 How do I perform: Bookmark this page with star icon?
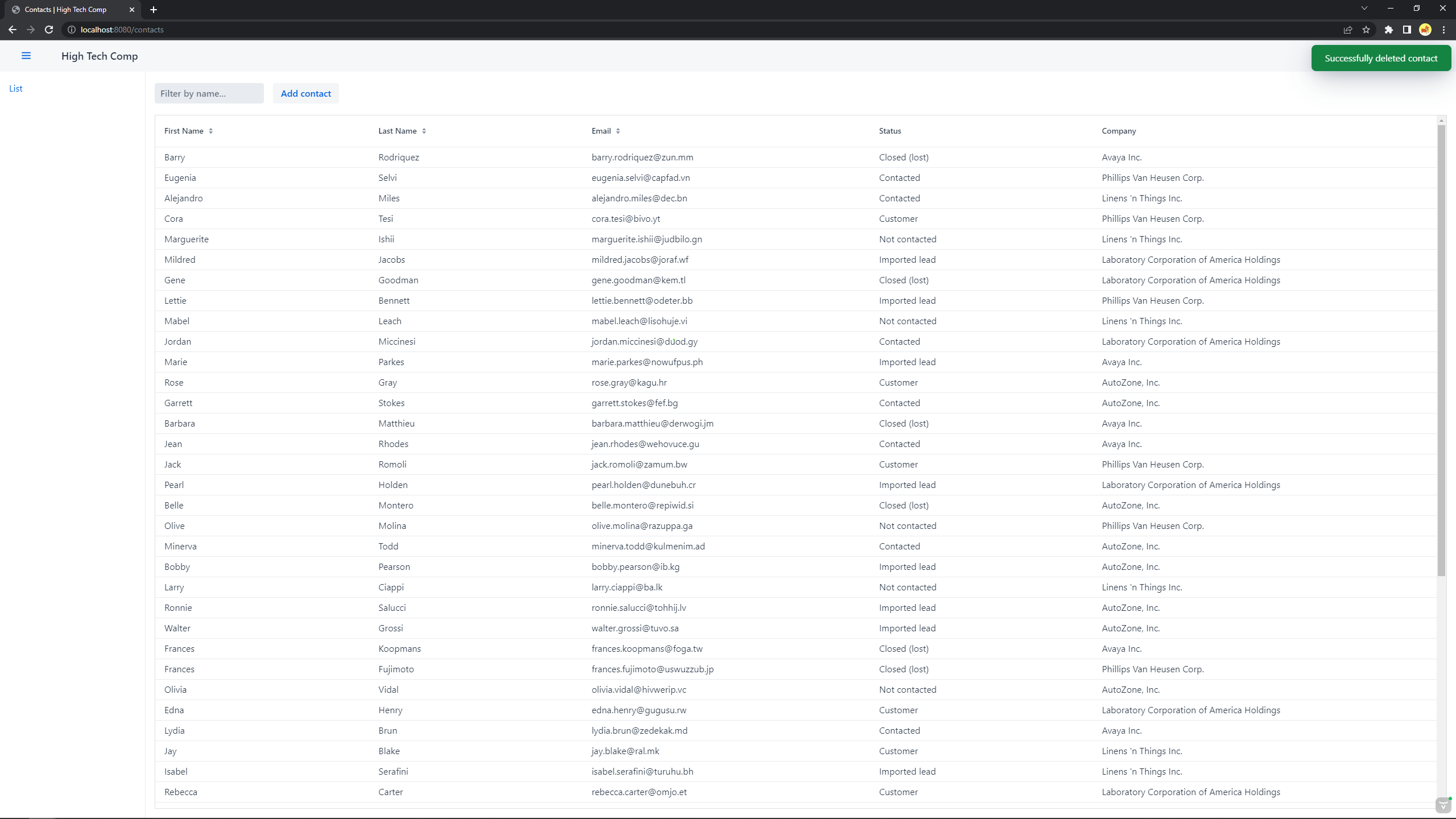pyautogui.click(x=1366, y=30)
